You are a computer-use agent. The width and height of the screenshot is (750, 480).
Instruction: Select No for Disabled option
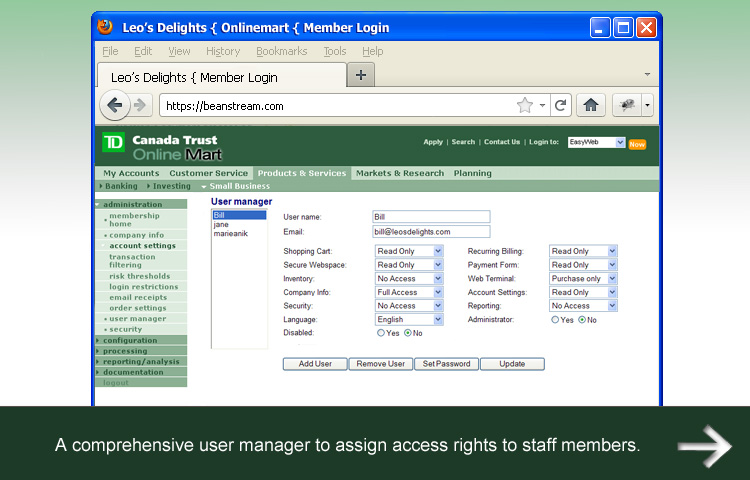click(x=408, y=333)
